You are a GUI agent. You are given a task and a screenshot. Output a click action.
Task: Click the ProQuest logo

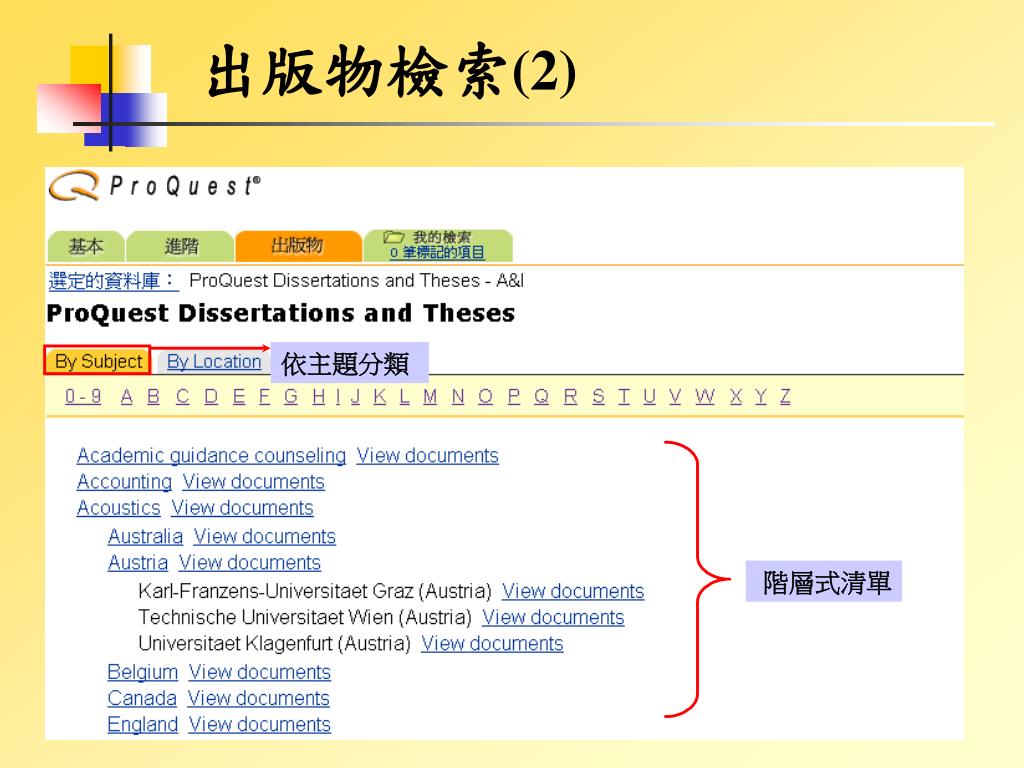155,186
